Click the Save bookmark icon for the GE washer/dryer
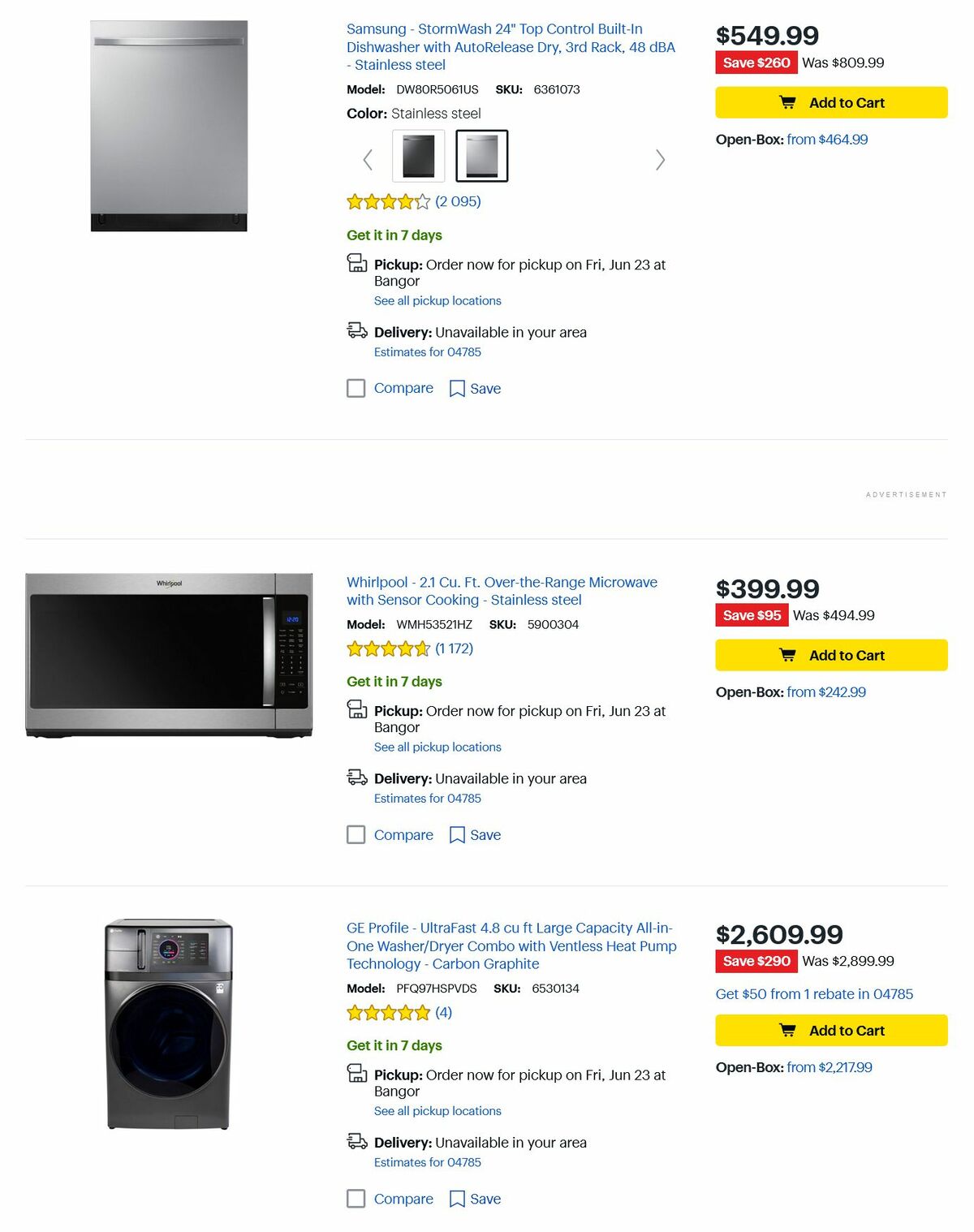This screenshot has height=1232, width=974. coord(457,1198)
